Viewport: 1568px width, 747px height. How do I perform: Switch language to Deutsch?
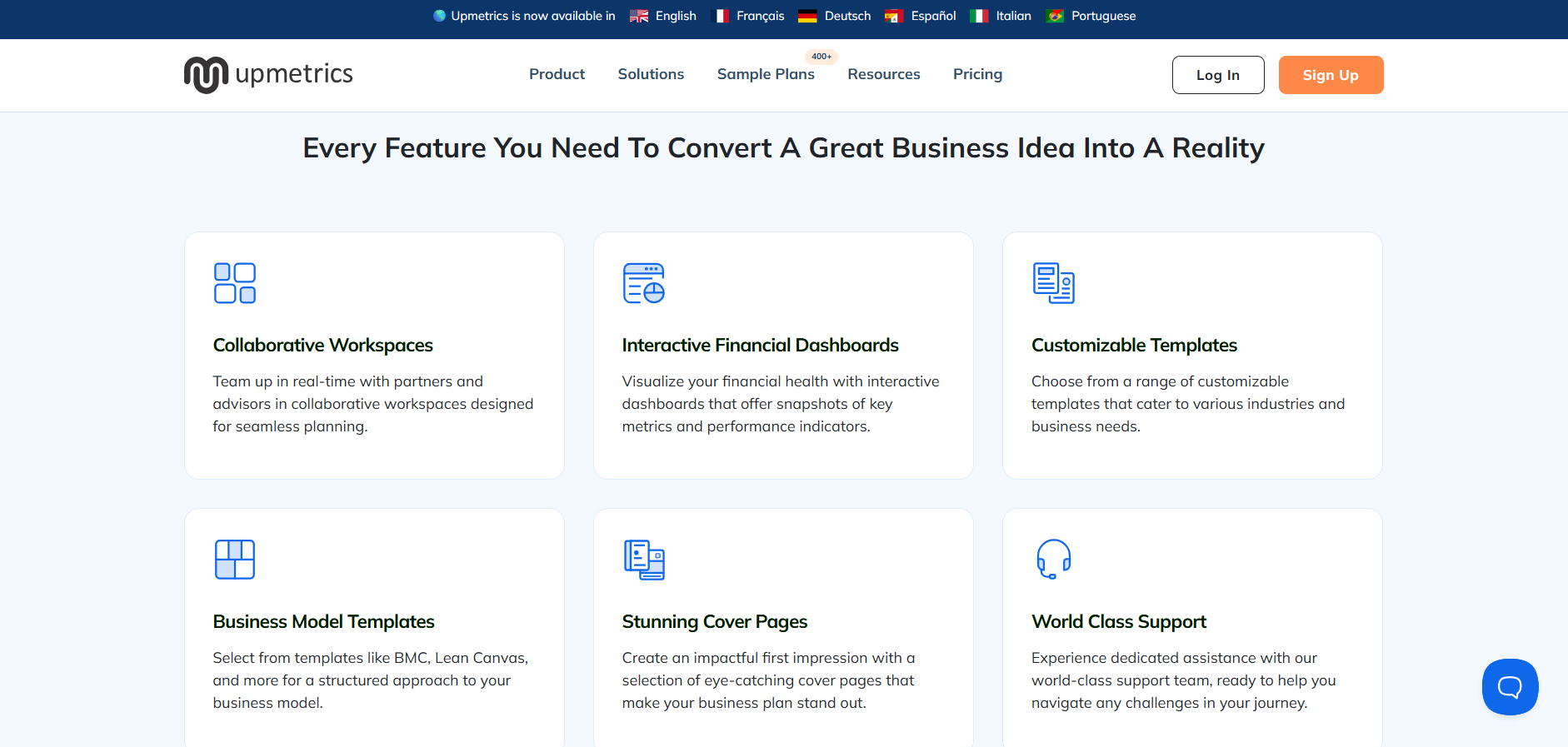[x=847, y=16]
